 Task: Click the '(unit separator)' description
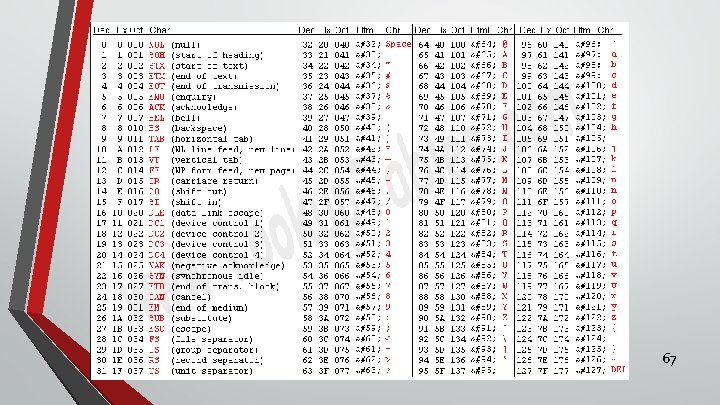tap(212, 371)
